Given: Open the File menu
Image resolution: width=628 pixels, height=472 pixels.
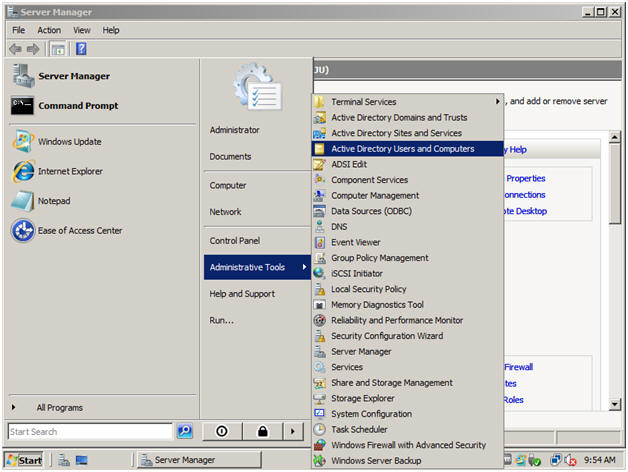Looking at the screenshot, I should point(18,30).
